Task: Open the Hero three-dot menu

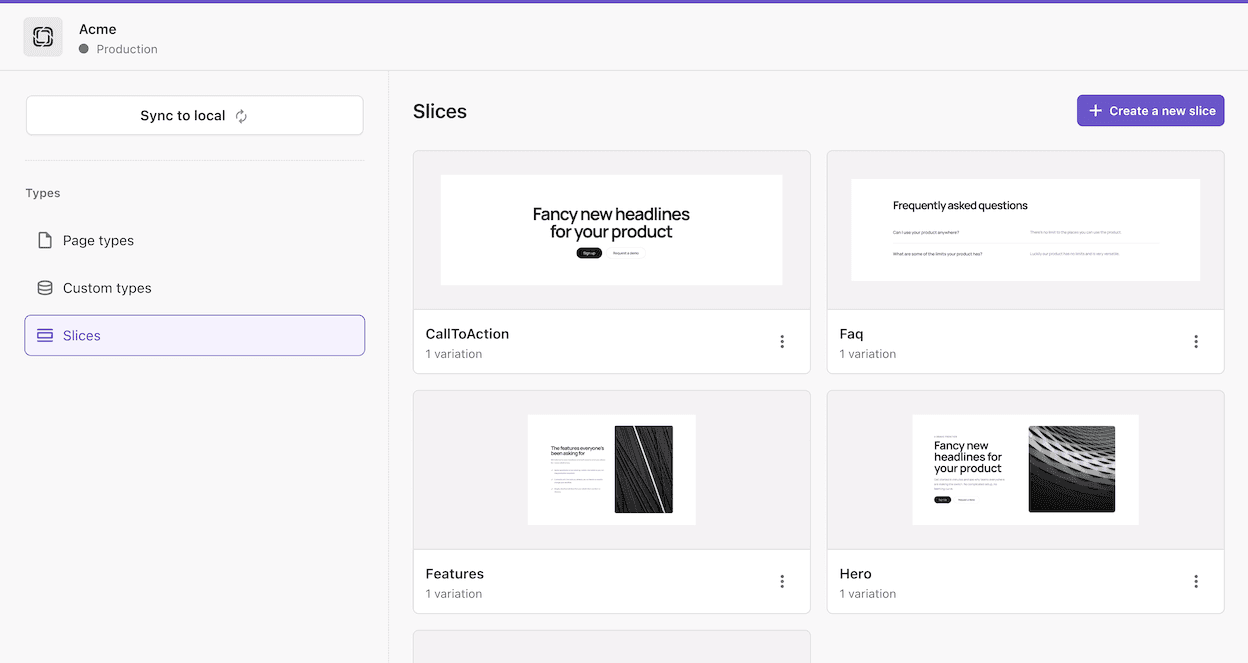Action: click(1196, 582)
